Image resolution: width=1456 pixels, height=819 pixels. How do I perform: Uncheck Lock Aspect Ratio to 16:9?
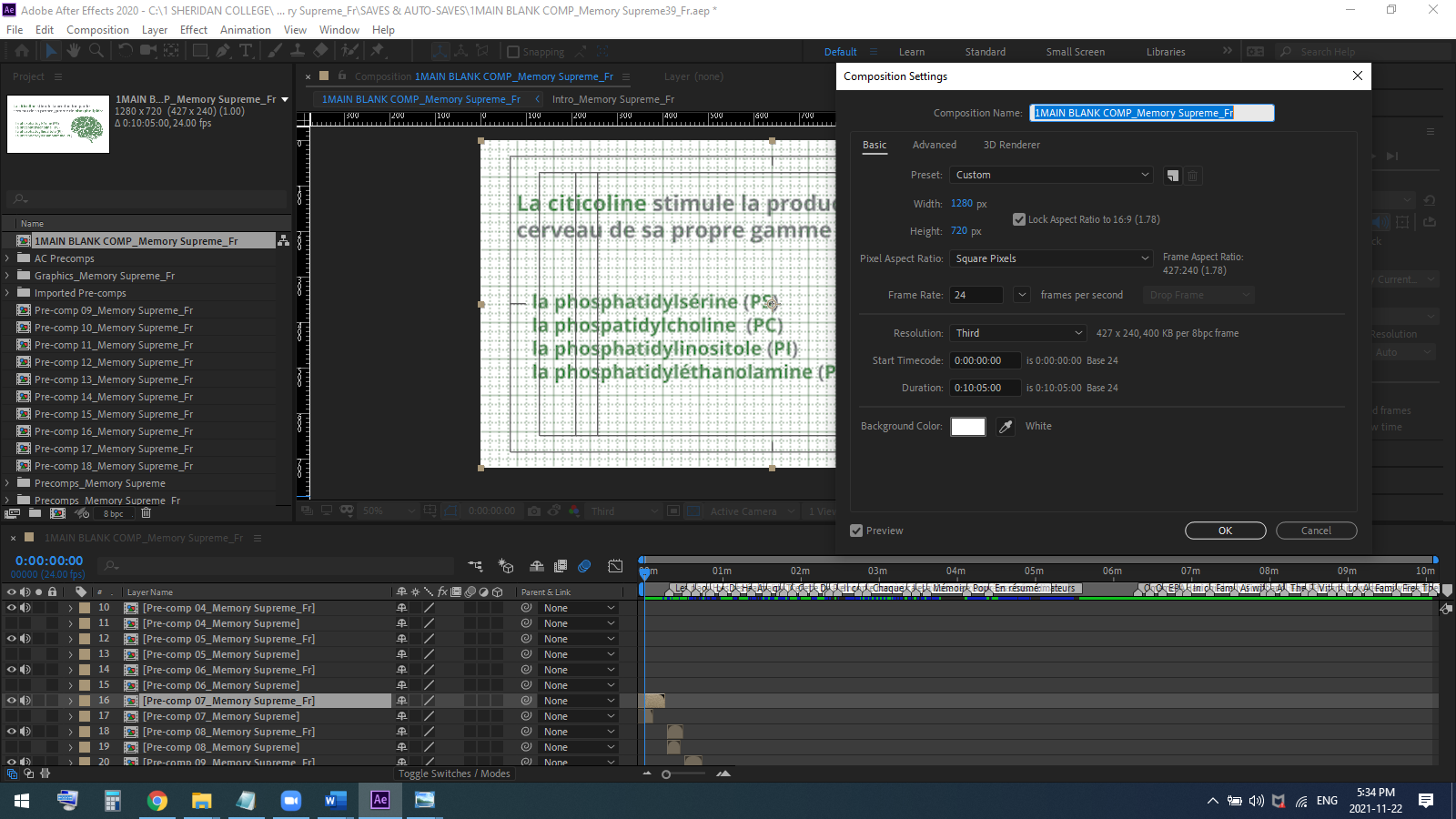[x=1019, y=218]
